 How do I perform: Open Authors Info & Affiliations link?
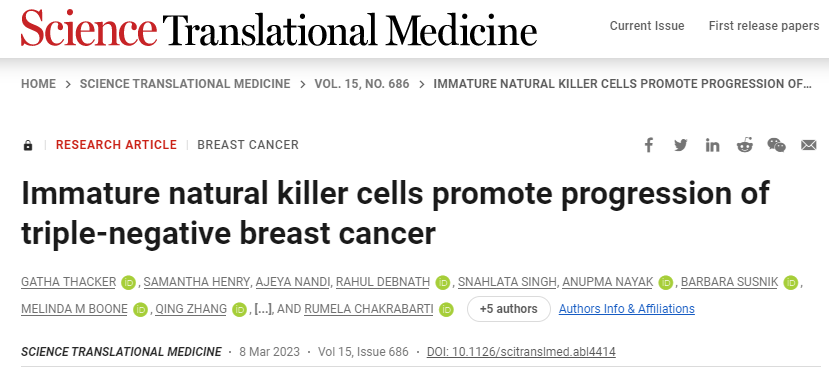[627, 309]
